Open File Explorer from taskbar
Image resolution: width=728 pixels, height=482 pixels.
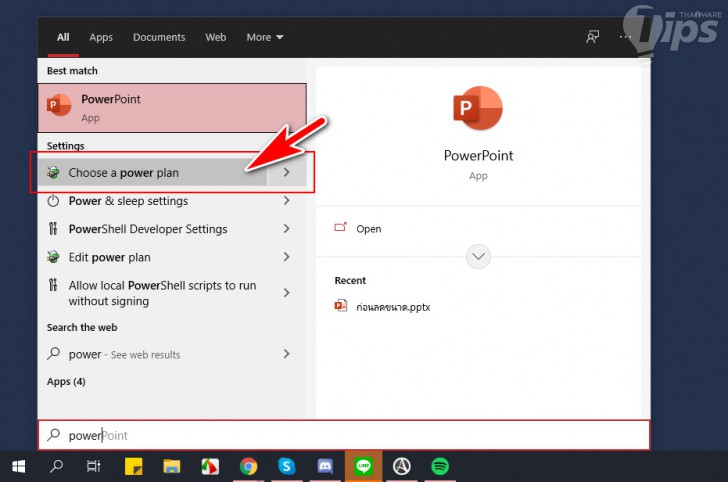[172, 466]
